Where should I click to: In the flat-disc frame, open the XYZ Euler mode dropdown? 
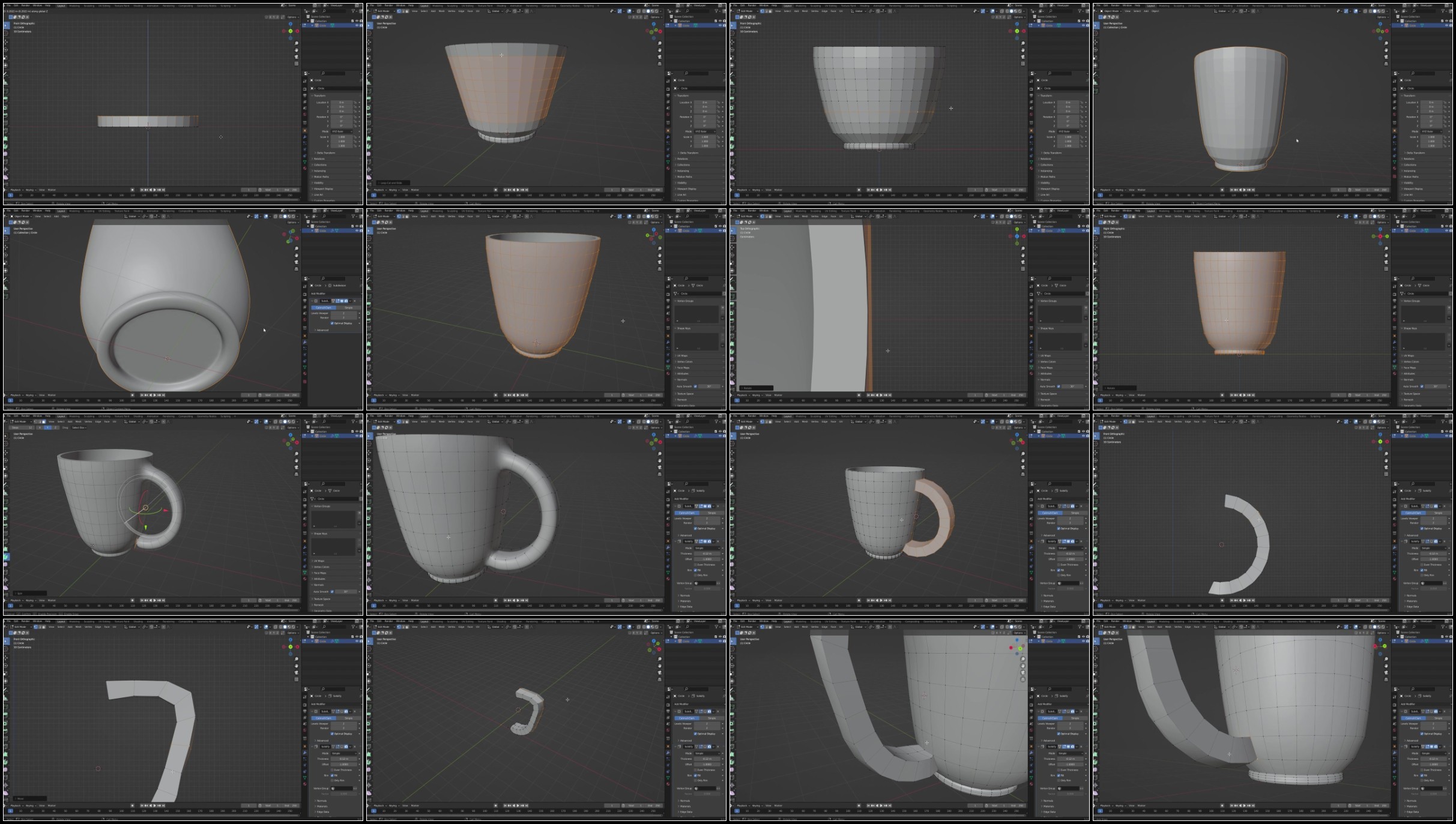342,131
